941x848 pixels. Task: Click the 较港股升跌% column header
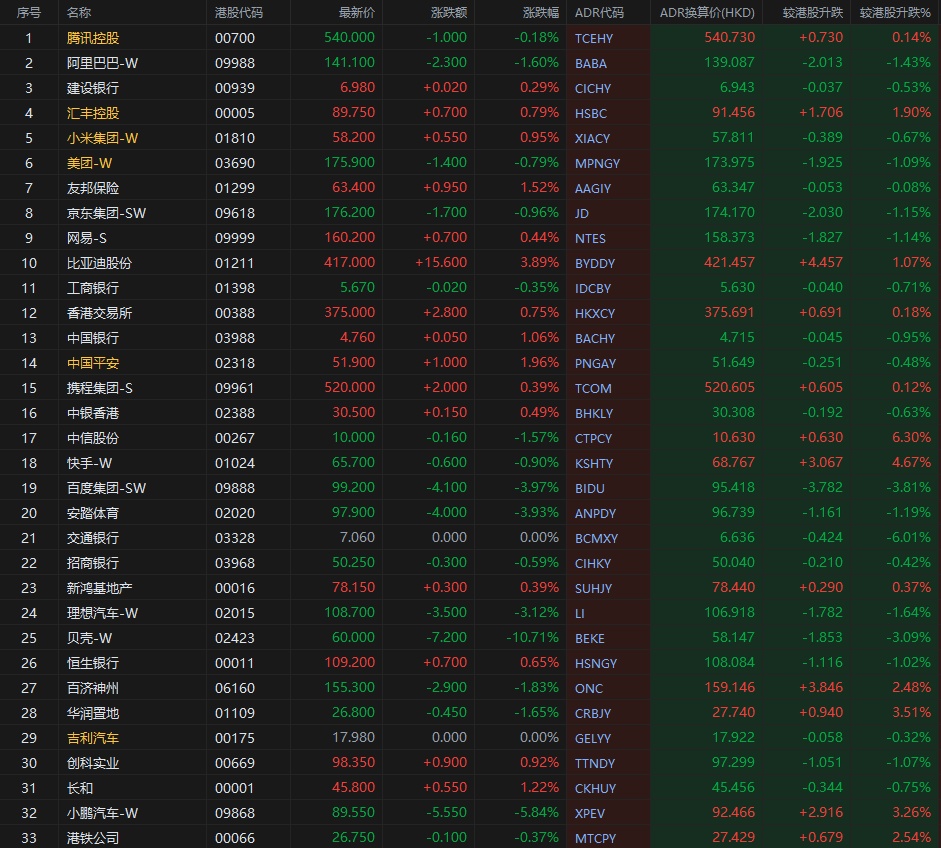click(895, 13)
